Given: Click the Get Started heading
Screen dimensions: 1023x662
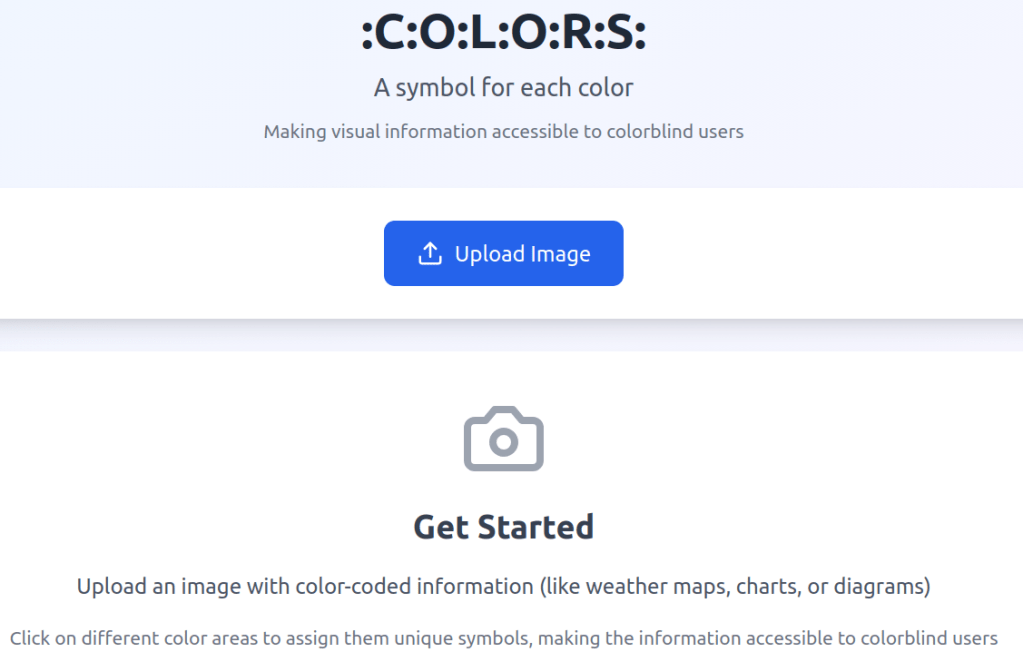Looking at the screenshot, I should [x=503, y=526].
